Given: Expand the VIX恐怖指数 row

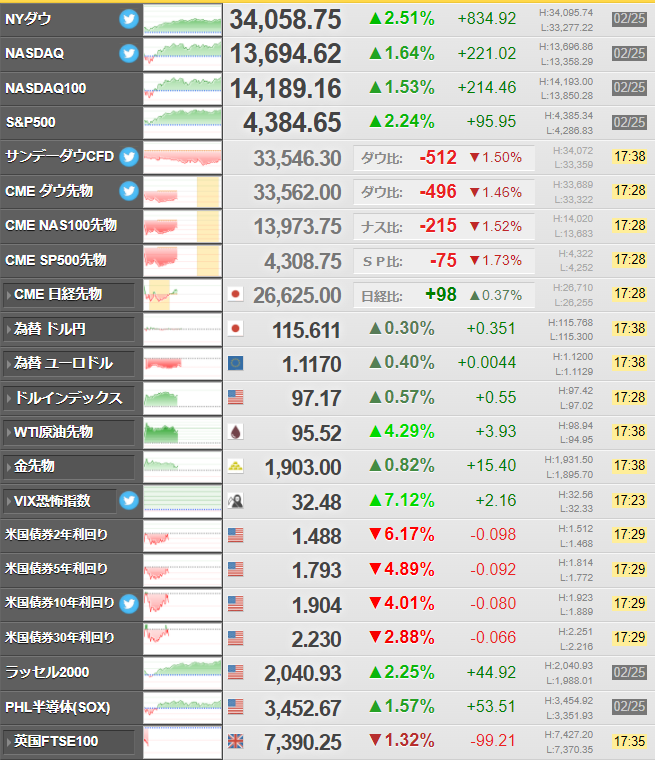Looking at the screenshot, I should click(x=60, y=501).
